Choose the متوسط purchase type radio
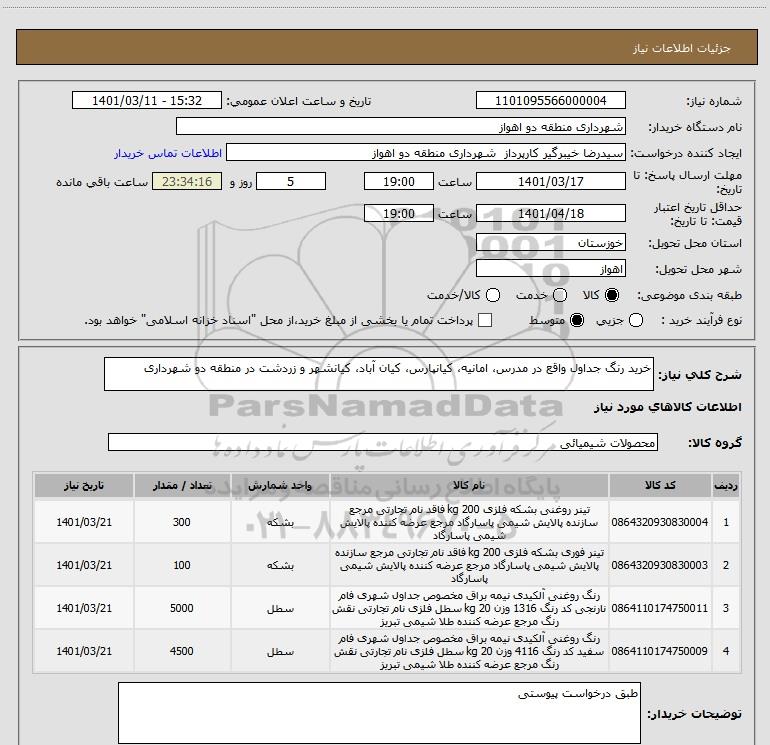The width and height of the screenshot is (770, 745). tap(577, 320)
